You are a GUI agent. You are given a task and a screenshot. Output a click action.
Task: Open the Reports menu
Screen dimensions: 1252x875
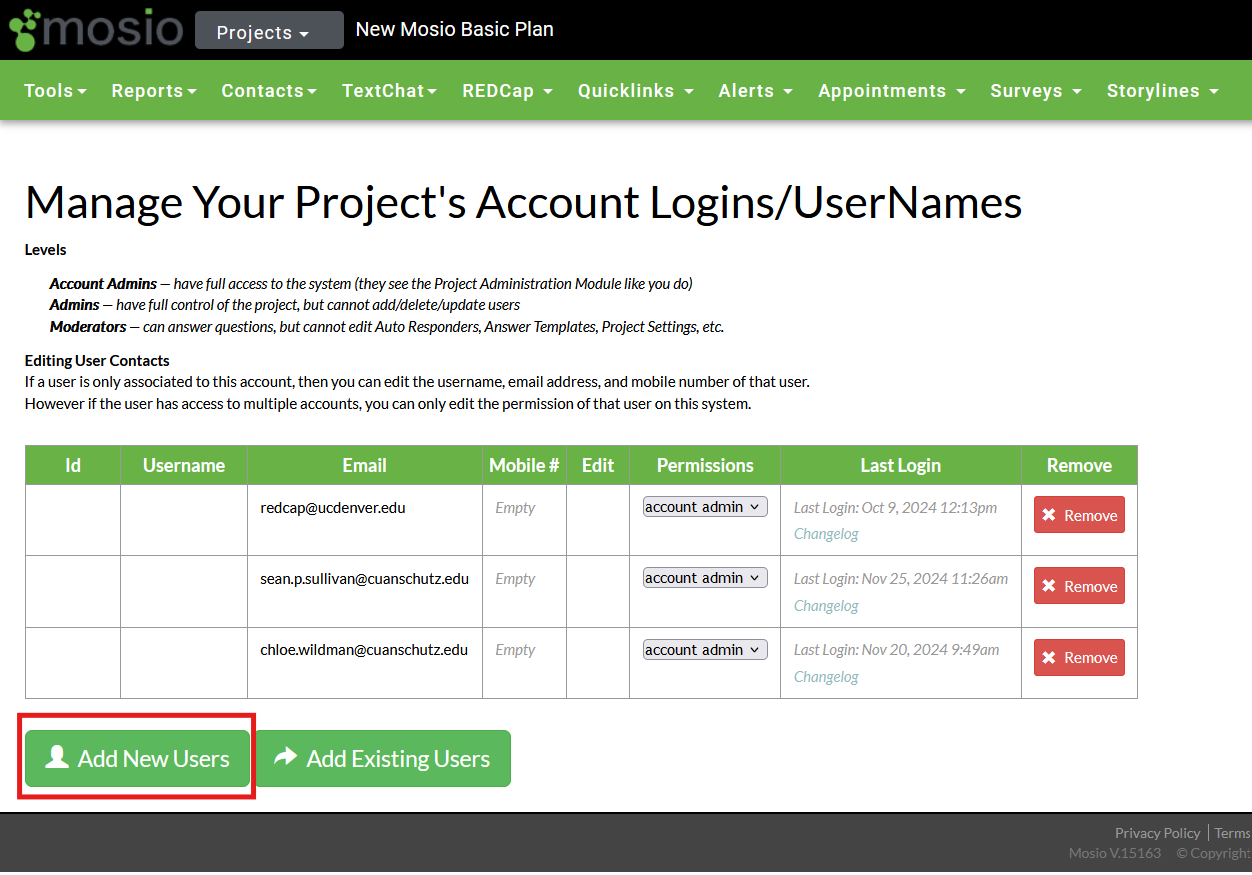[x=154, y=91]
